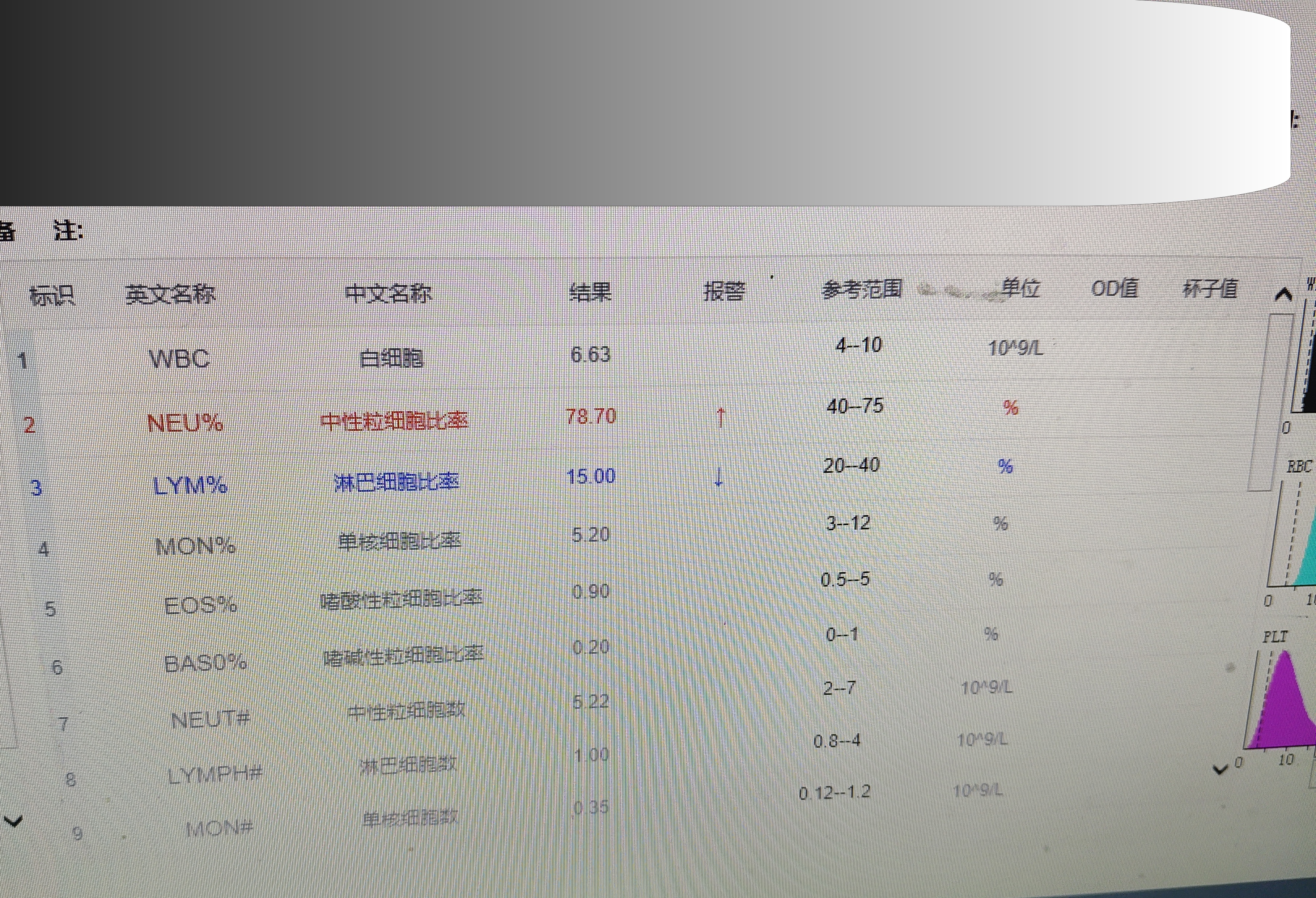Click the 标识 column header

pos(52,296)
